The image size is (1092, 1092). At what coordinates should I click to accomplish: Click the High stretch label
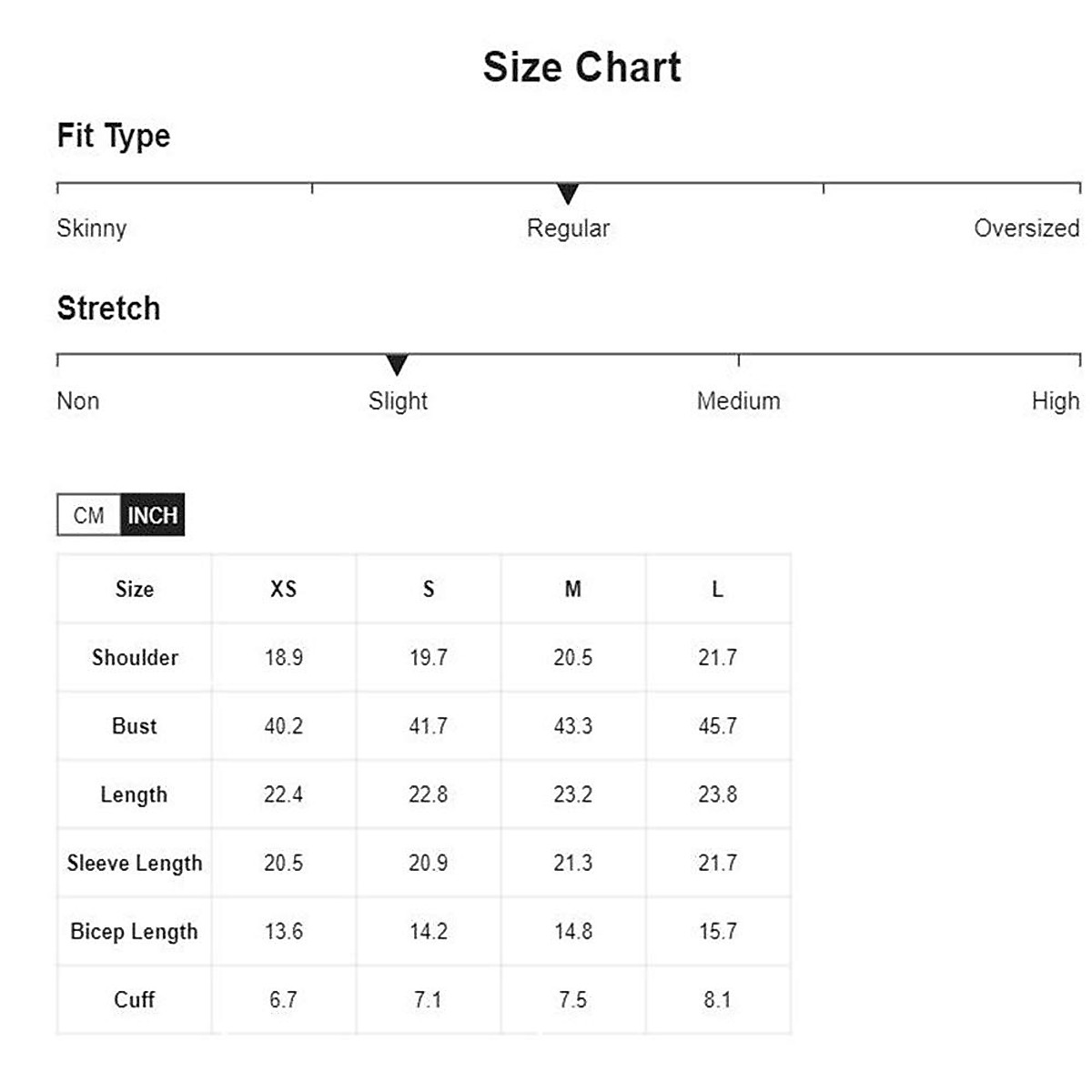tap(1055, 400)
